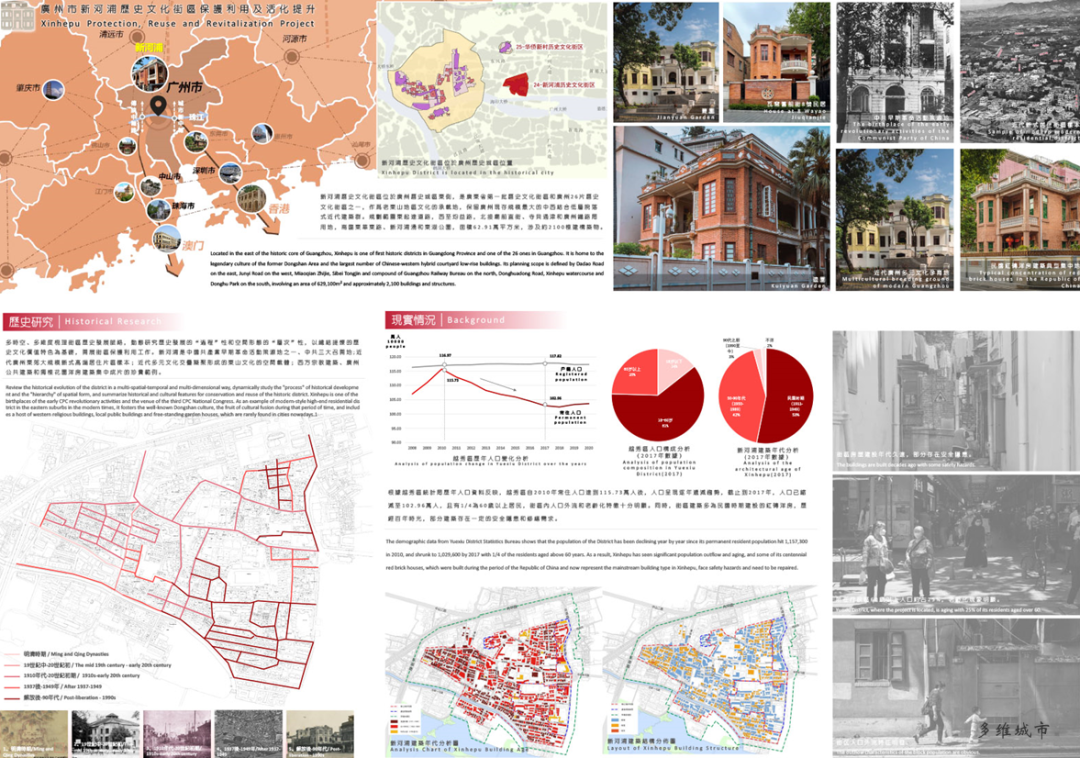Click the 河源市 map label
Screen dimensions: 1080x758
[x=294, y=39]
